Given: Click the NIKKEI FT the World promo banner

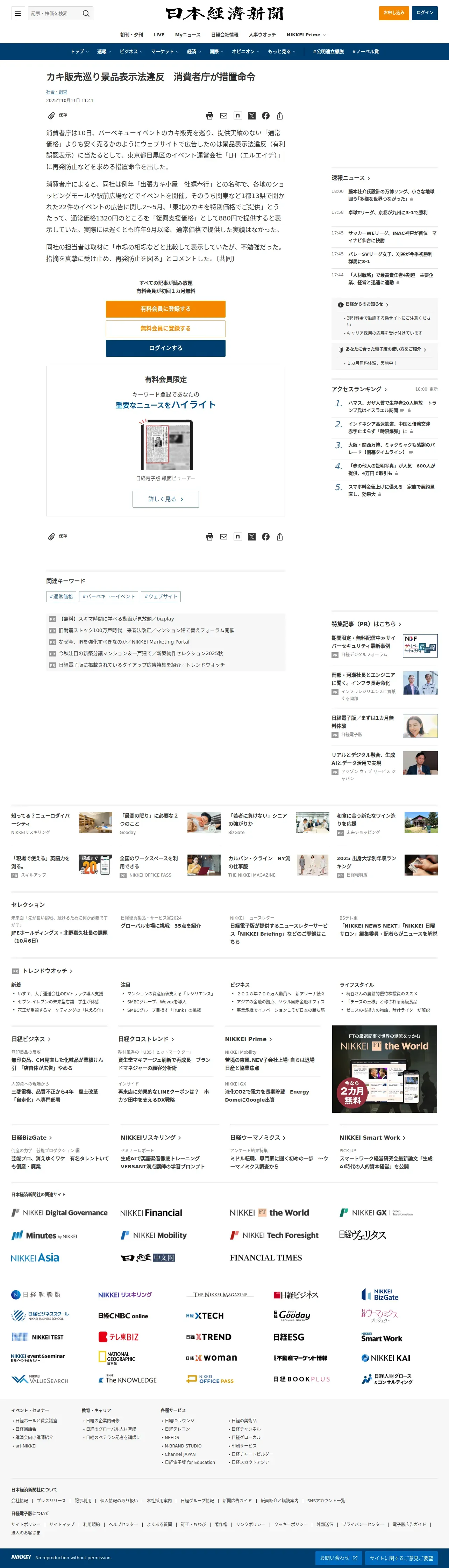Looking at the screenshot, I should (384, 1069).
